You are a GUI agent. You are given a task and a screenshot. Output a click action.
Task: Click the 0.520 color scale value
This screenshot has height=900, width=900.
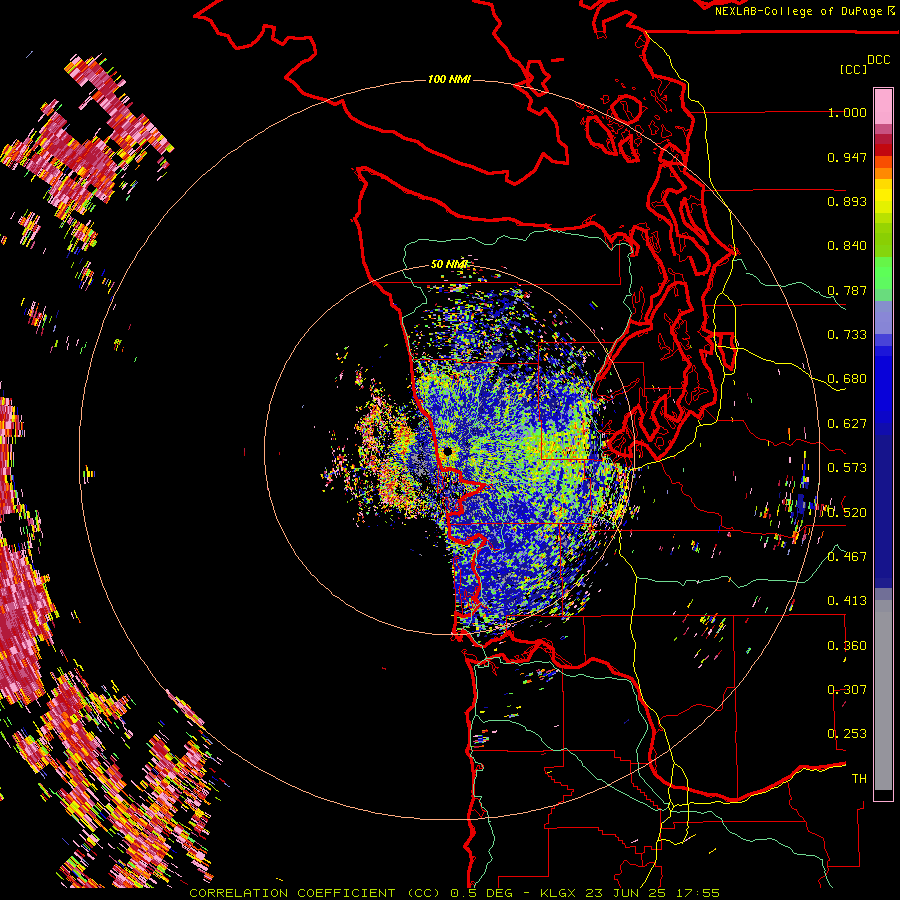point(847,513)
